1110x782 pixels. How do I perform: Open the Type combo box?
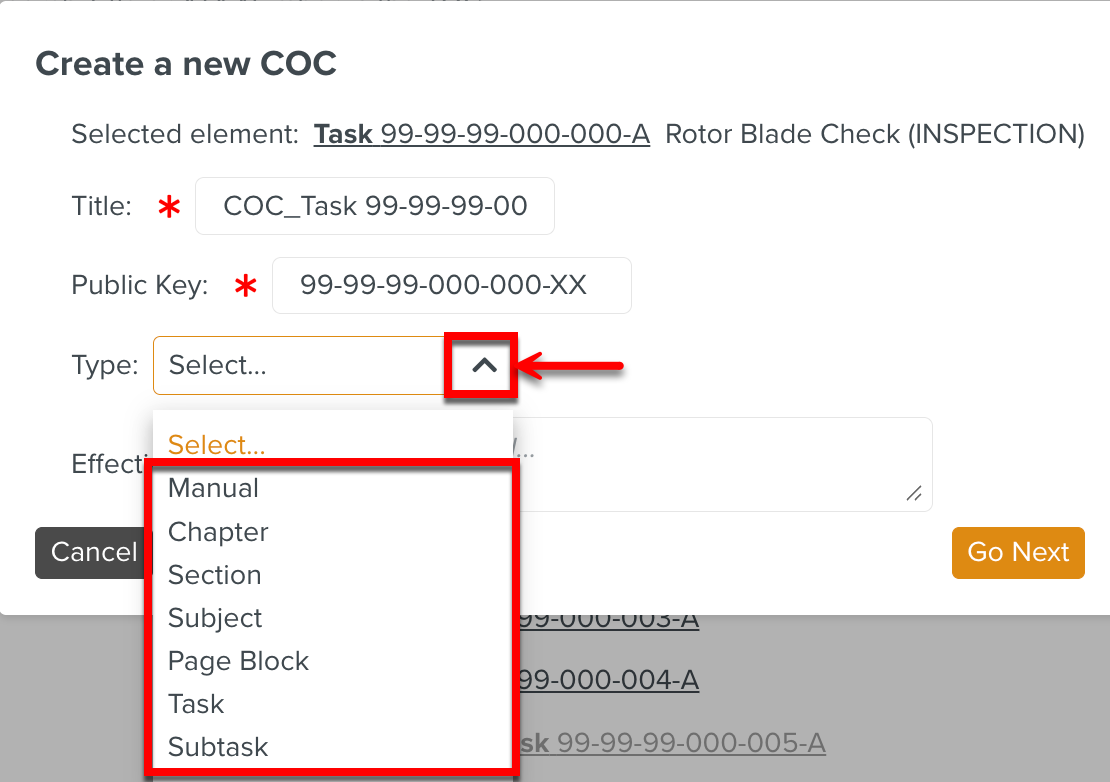[x=300, y=365]
